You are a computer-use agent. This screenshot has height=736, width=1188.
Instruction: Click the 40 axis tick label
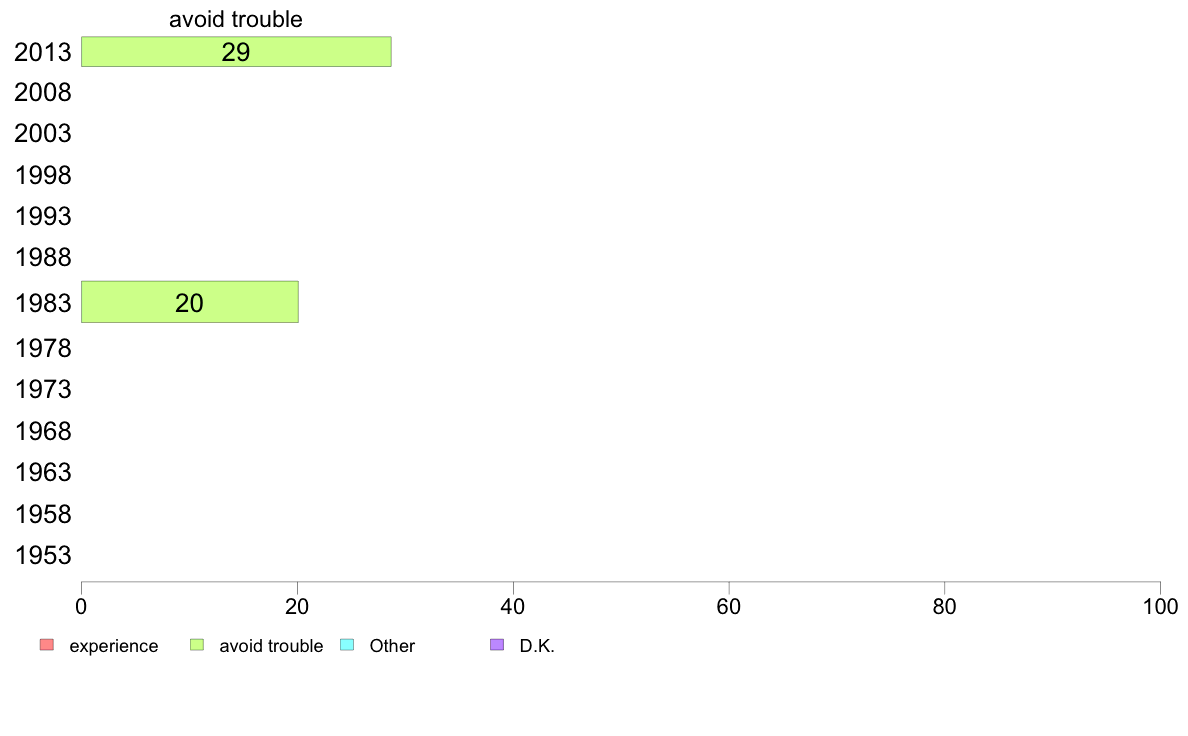(513, 607)
